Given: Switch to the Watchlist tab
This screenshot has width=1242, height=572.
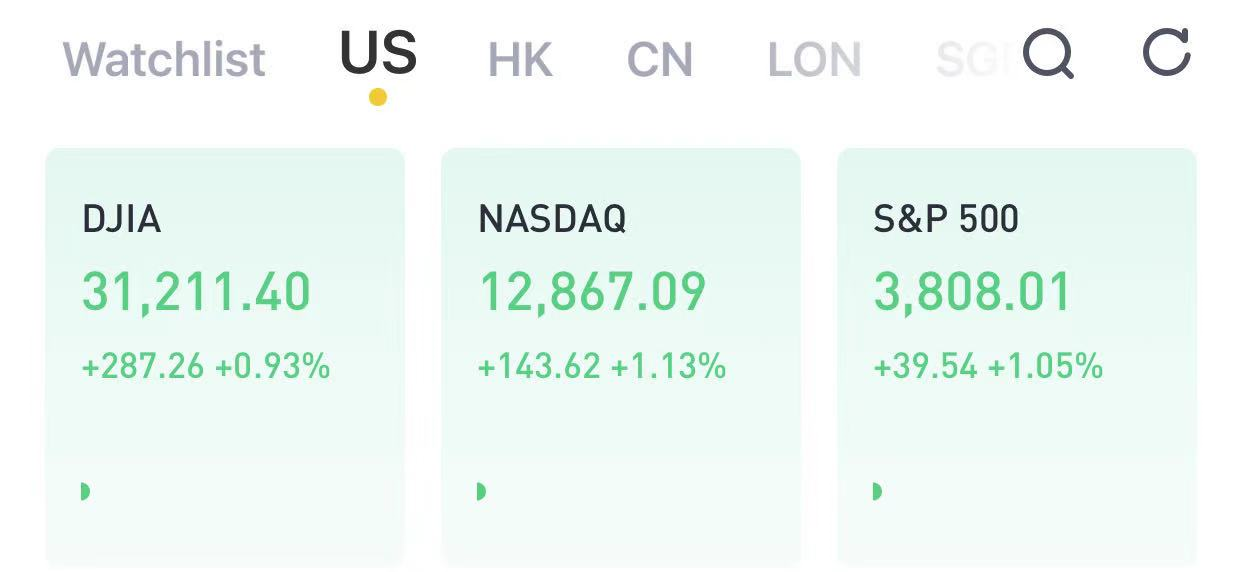Looking at the screenshot, I should [x=164, y=59].
